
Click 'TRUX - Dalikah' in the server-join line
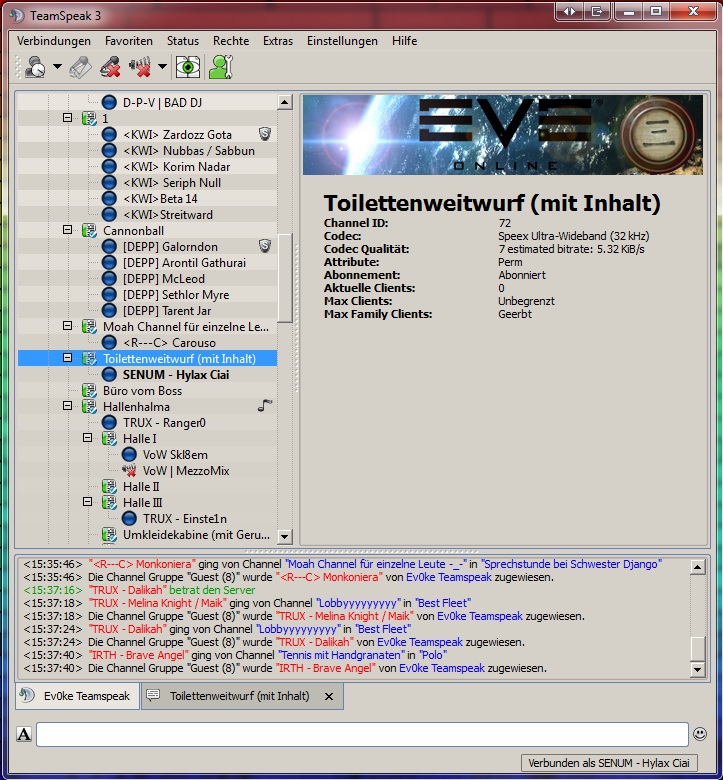pyautogui.click(x=127, y=590)
